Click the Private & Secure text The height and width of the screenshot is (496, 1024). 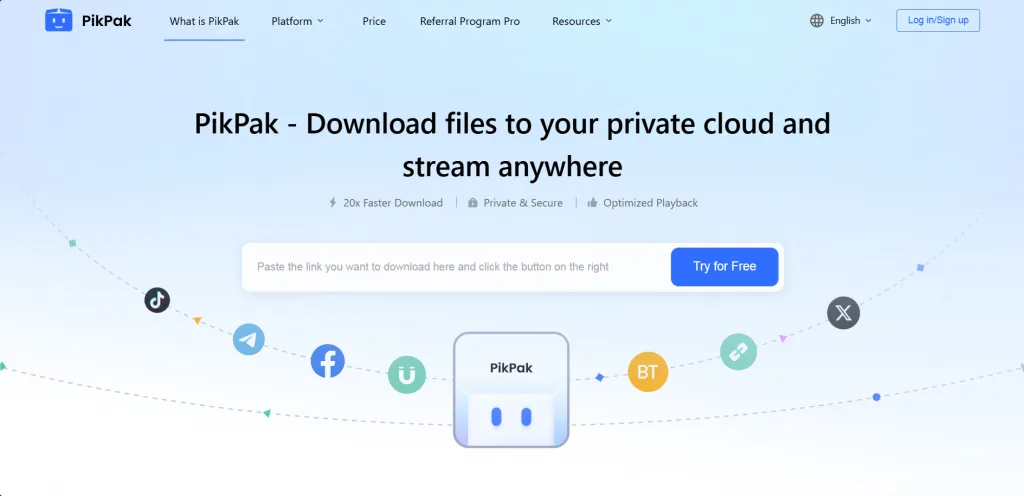tap(523, 203)
